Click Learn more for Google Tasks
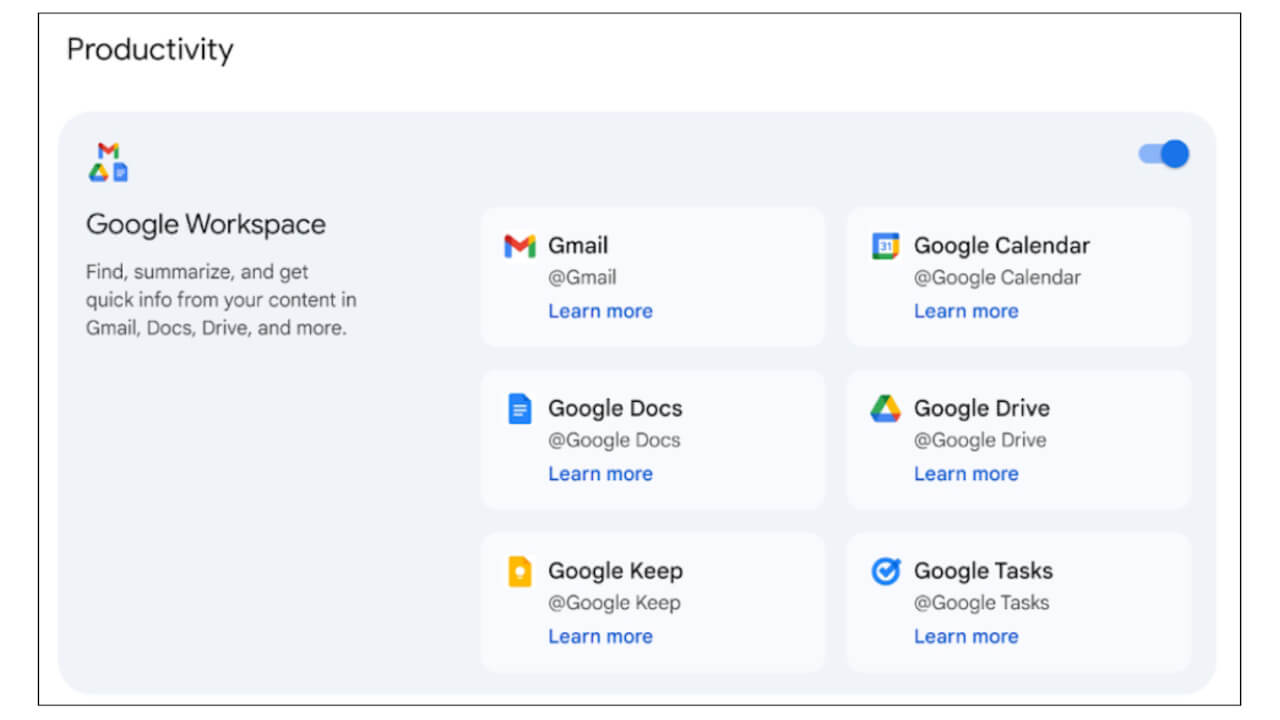The height and width of the screenshot is (720, 1280). click(x=966, y=636)
